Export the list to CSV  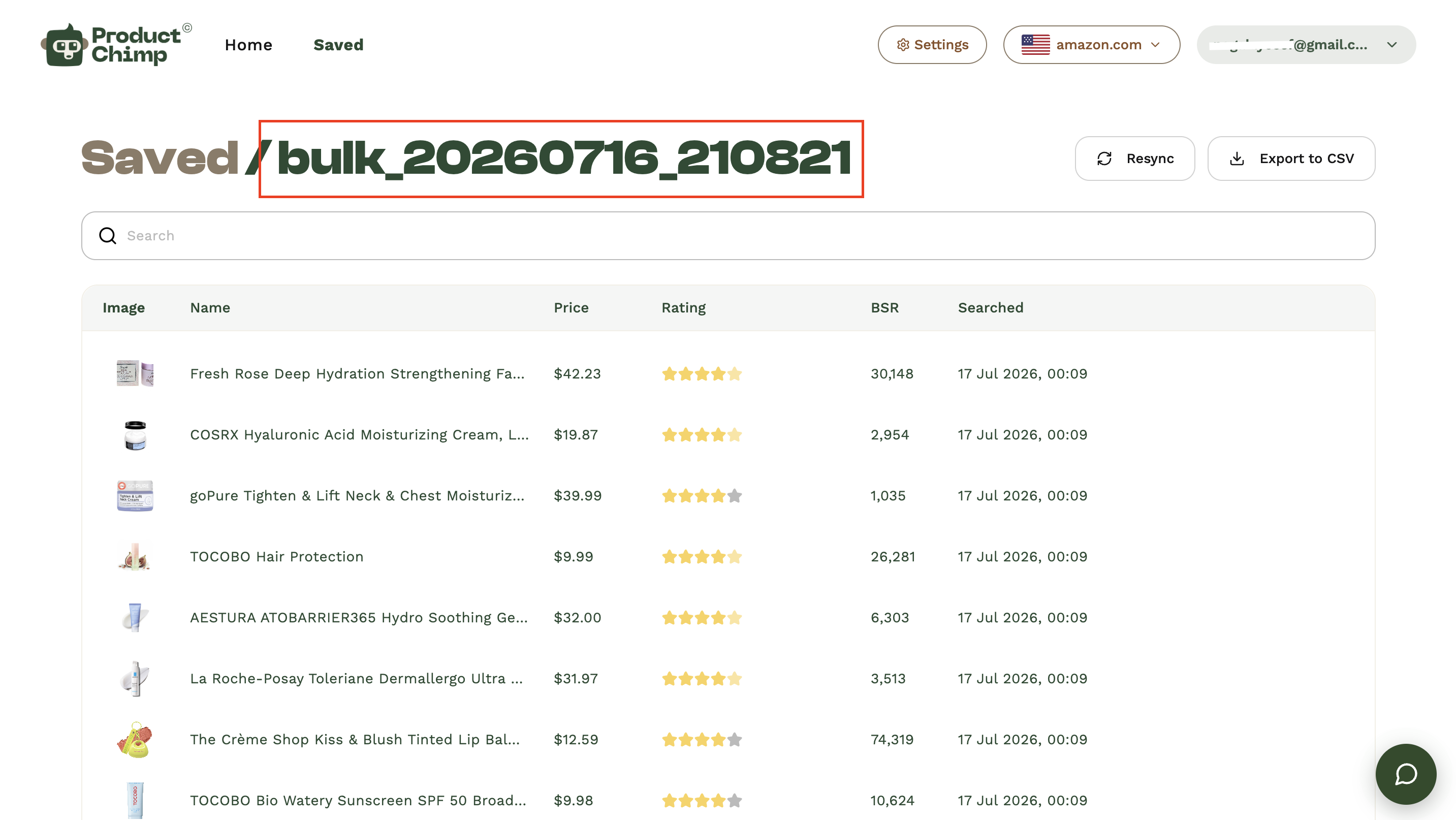[1291, 158]
